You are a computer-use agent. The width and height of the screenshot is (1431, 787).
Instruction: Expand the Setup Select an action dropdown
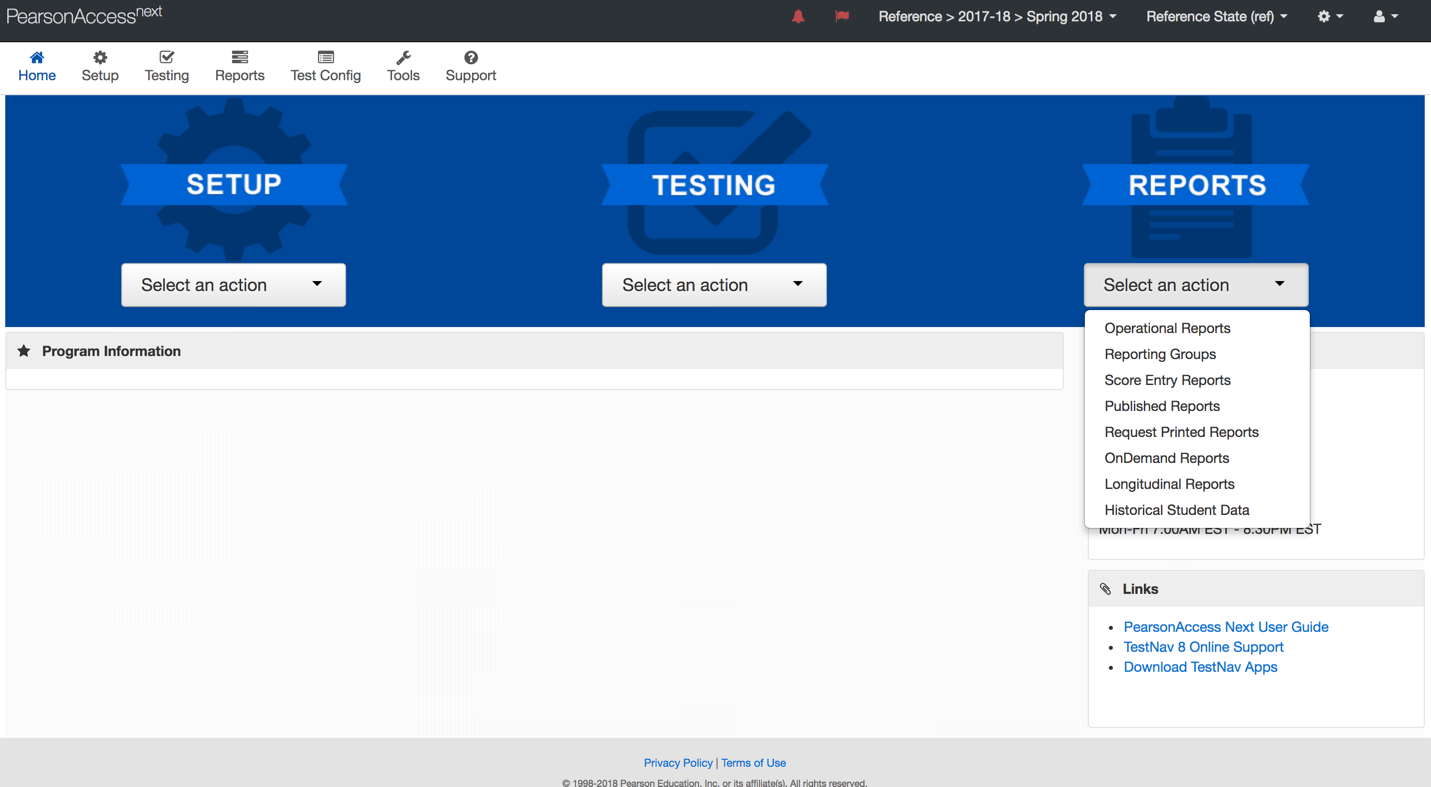(233, 285)
